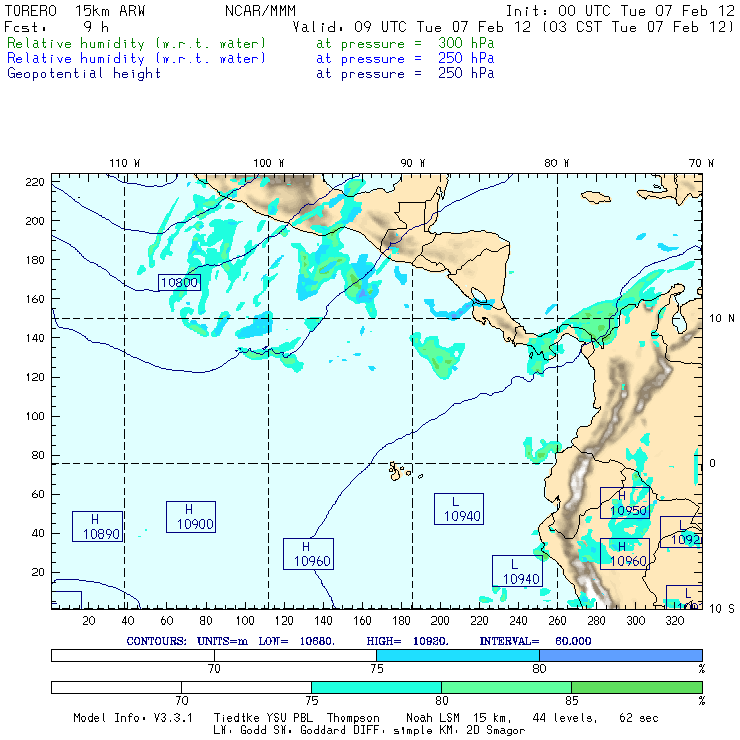Screen dimensions: 740x740
Task: Click the '260' tick on horizontal axis
Action: (x=557, y=620)
